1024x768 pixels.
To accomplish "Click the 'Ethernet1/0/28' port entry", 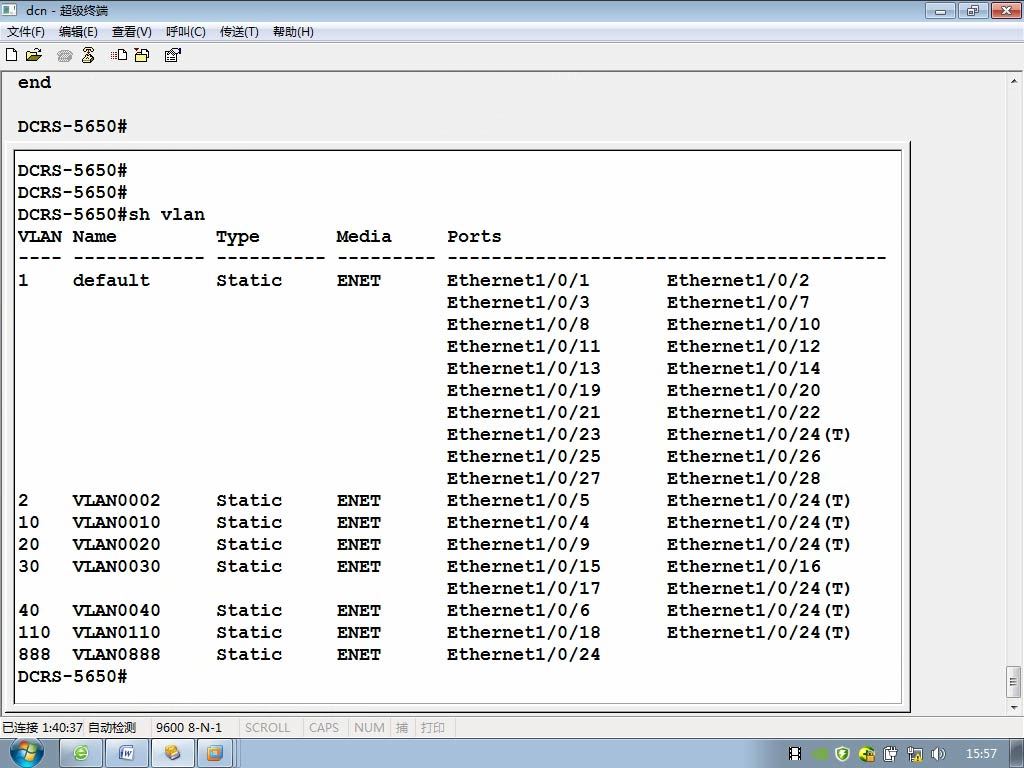I will (743, 478).
